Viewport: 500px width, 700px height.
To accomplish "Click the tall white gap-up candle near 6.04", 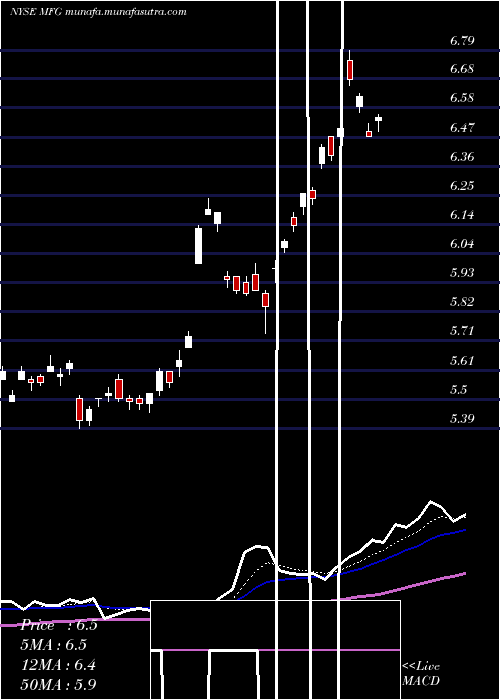I will (198, 246).
